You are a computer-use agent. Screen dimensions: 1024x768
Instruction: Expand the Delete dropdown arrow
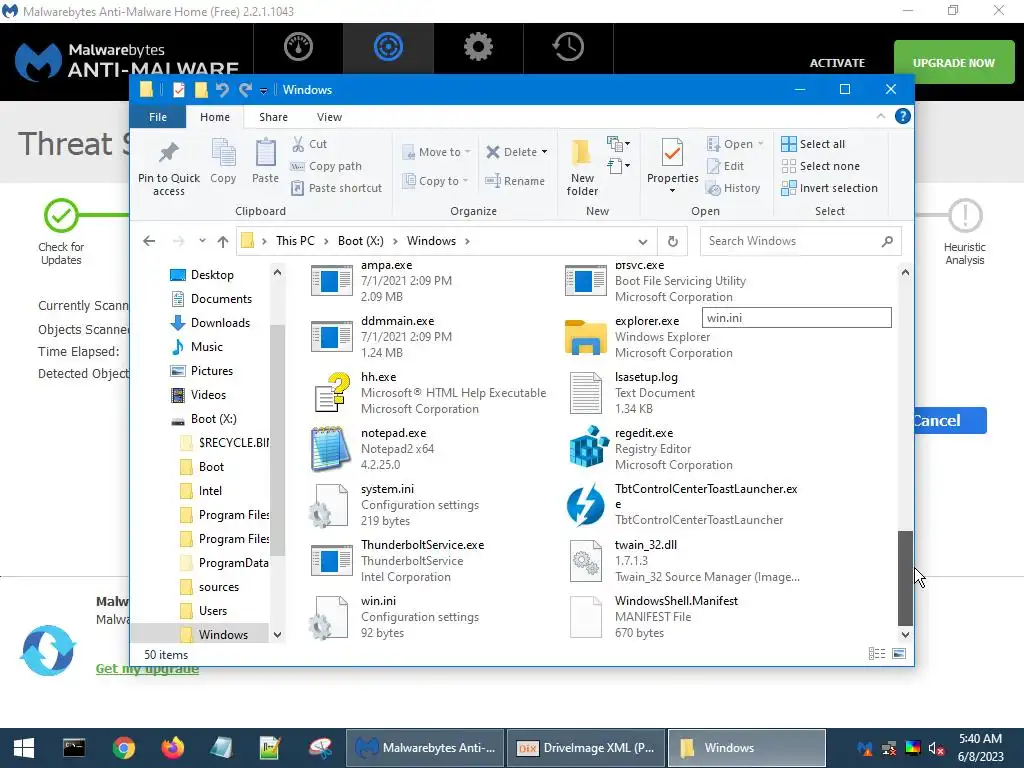(x=545, y=152)
